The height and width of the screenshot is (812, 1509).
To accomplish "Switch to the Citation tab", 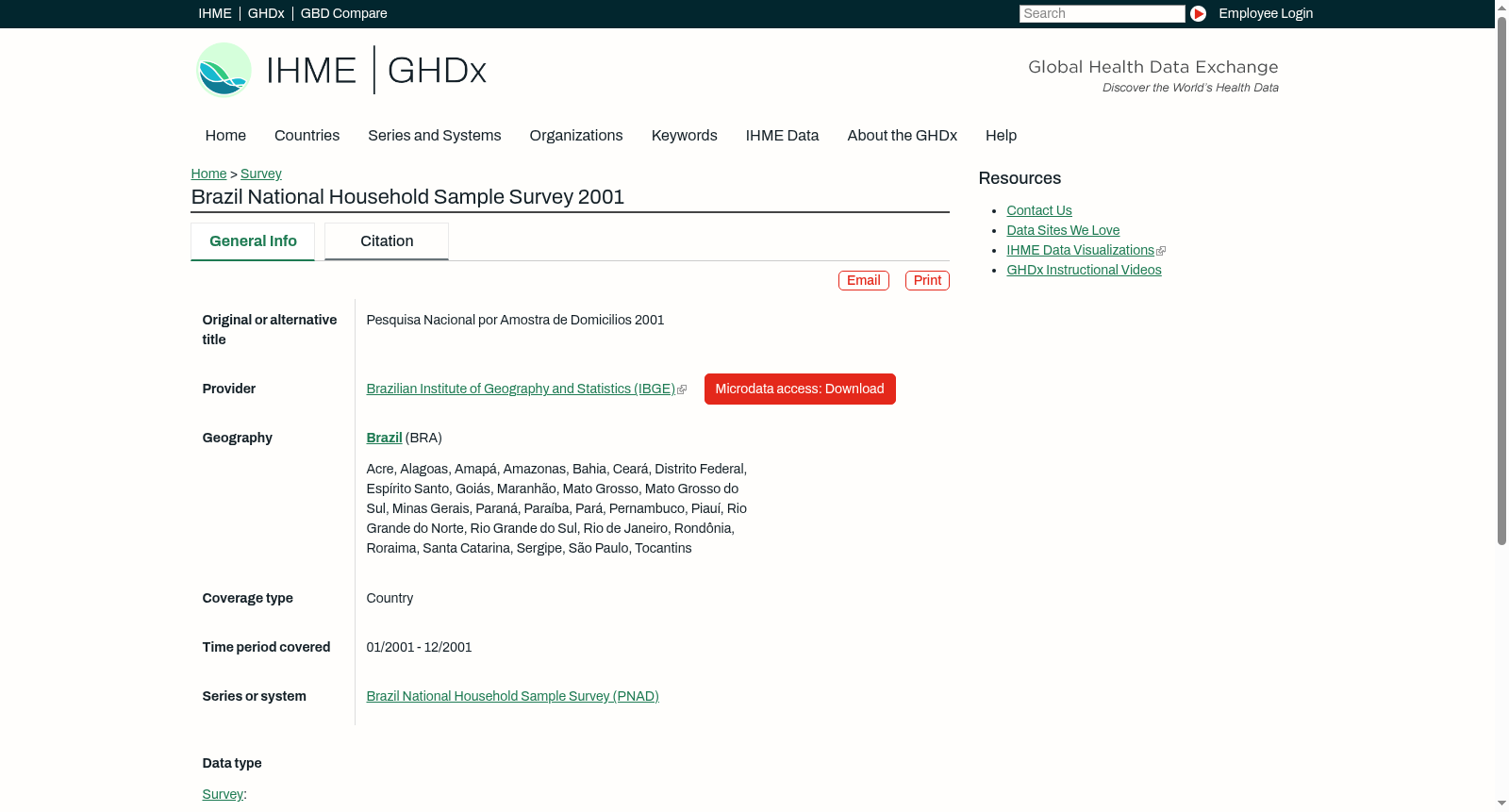I will [387, 241].
